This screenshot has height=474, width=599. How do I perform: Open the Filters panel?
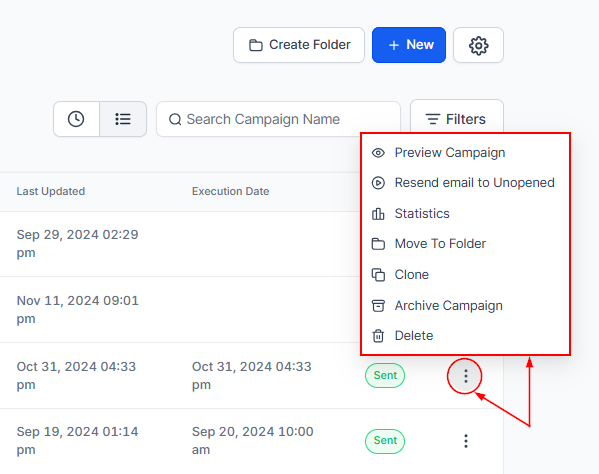coord(457,119)
